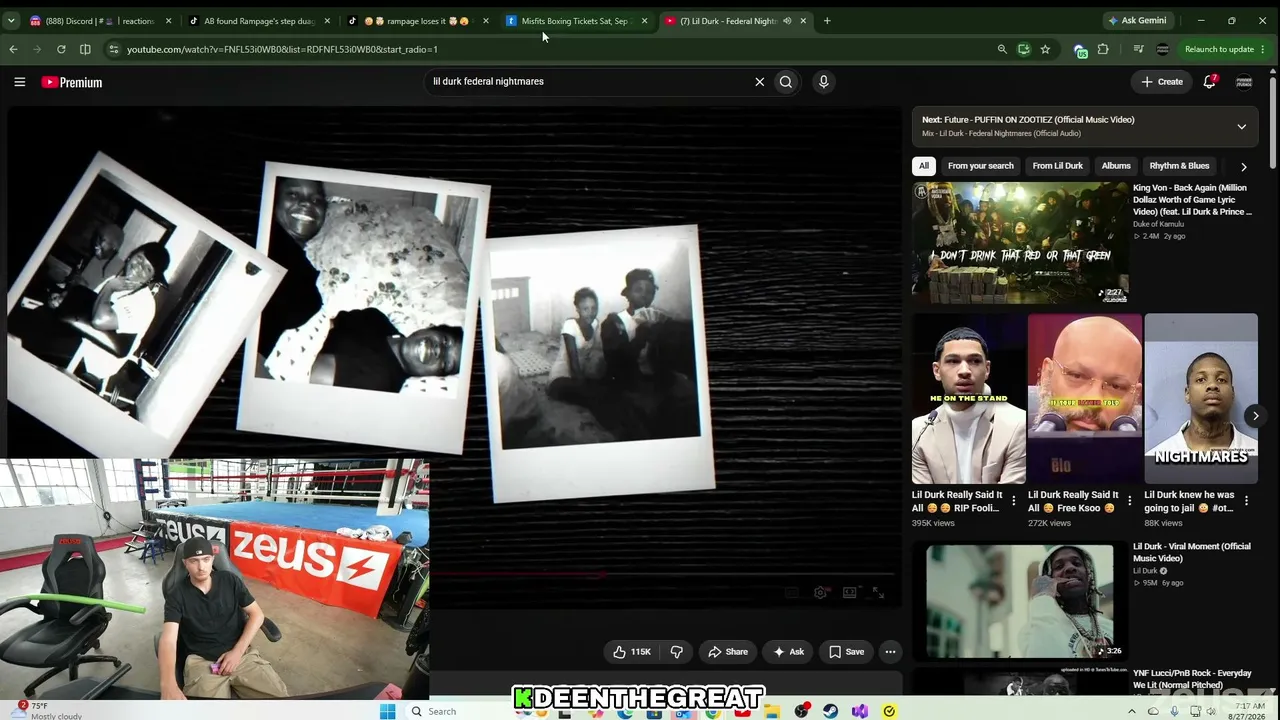Start voice search with the microphone icon

824,82
